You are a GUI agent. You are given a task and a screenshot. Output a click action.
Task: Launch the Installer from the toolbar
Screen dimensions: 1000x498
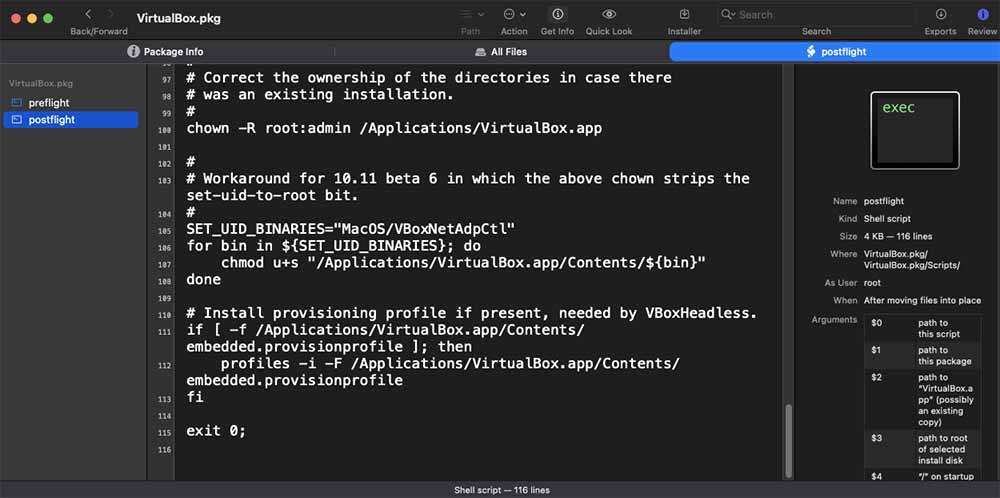(684, 14)
